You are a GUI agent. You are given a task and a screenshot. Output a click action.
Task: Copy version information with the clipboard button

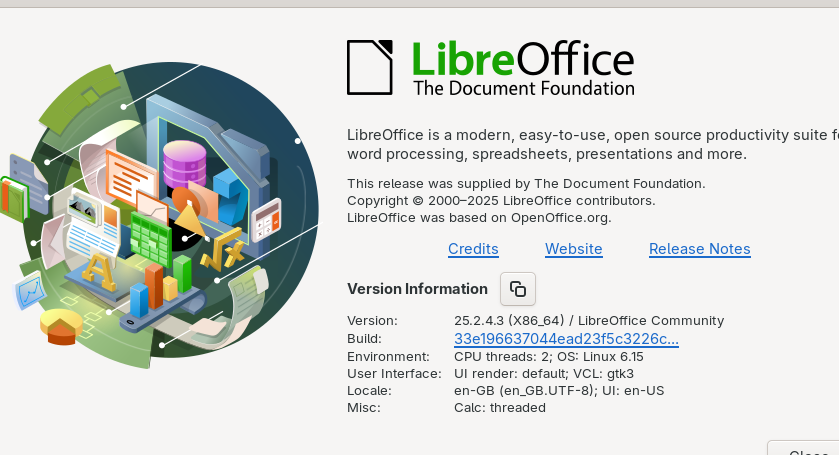pyautogui.click(x=517, y=289)
